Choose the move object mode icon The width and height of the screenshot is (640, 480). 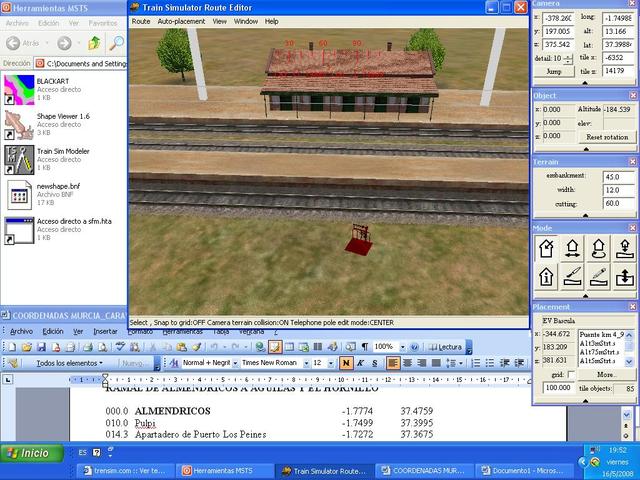574,247
